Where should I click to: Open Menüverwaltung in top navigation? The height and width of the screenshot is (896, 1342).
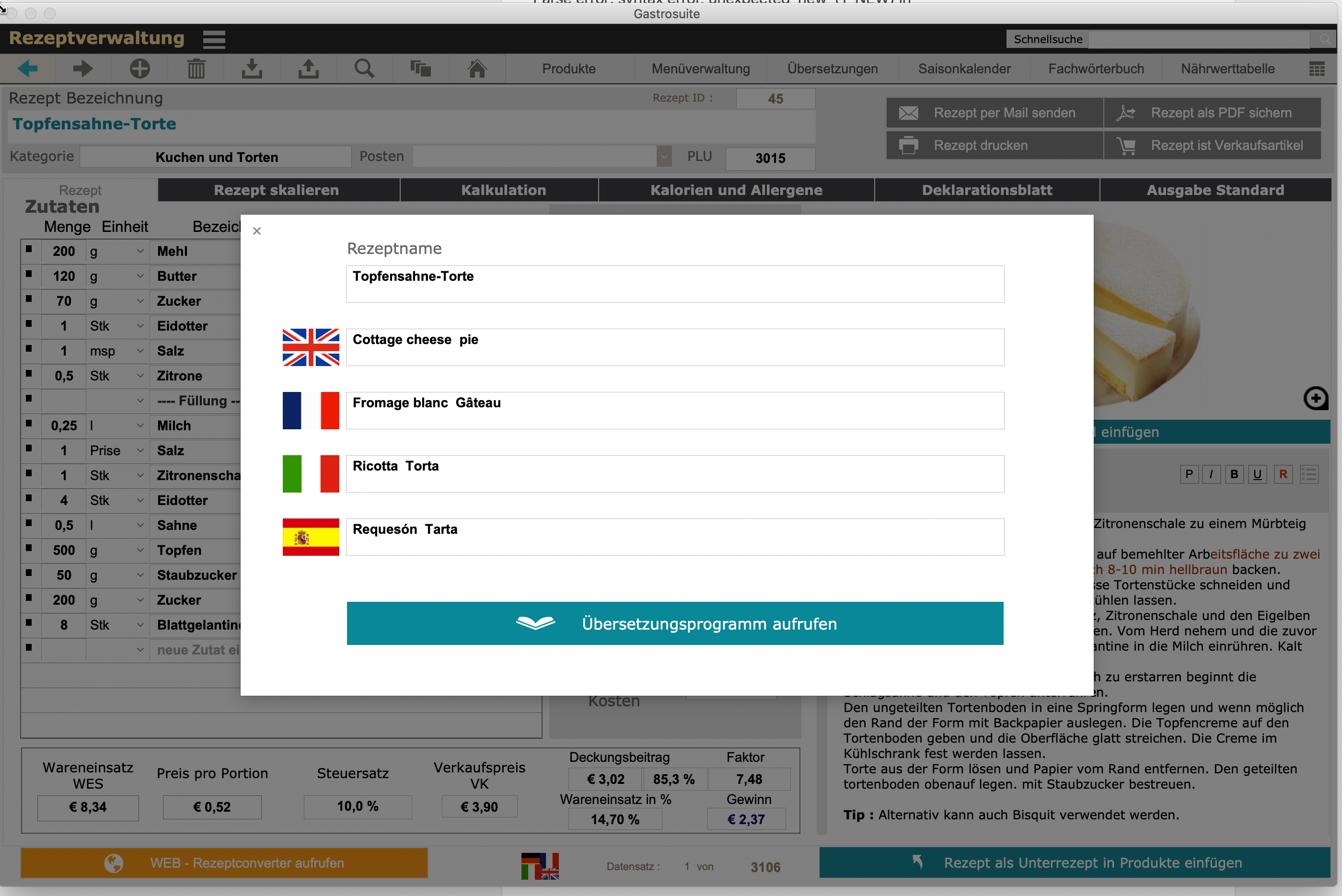point(701,69)
